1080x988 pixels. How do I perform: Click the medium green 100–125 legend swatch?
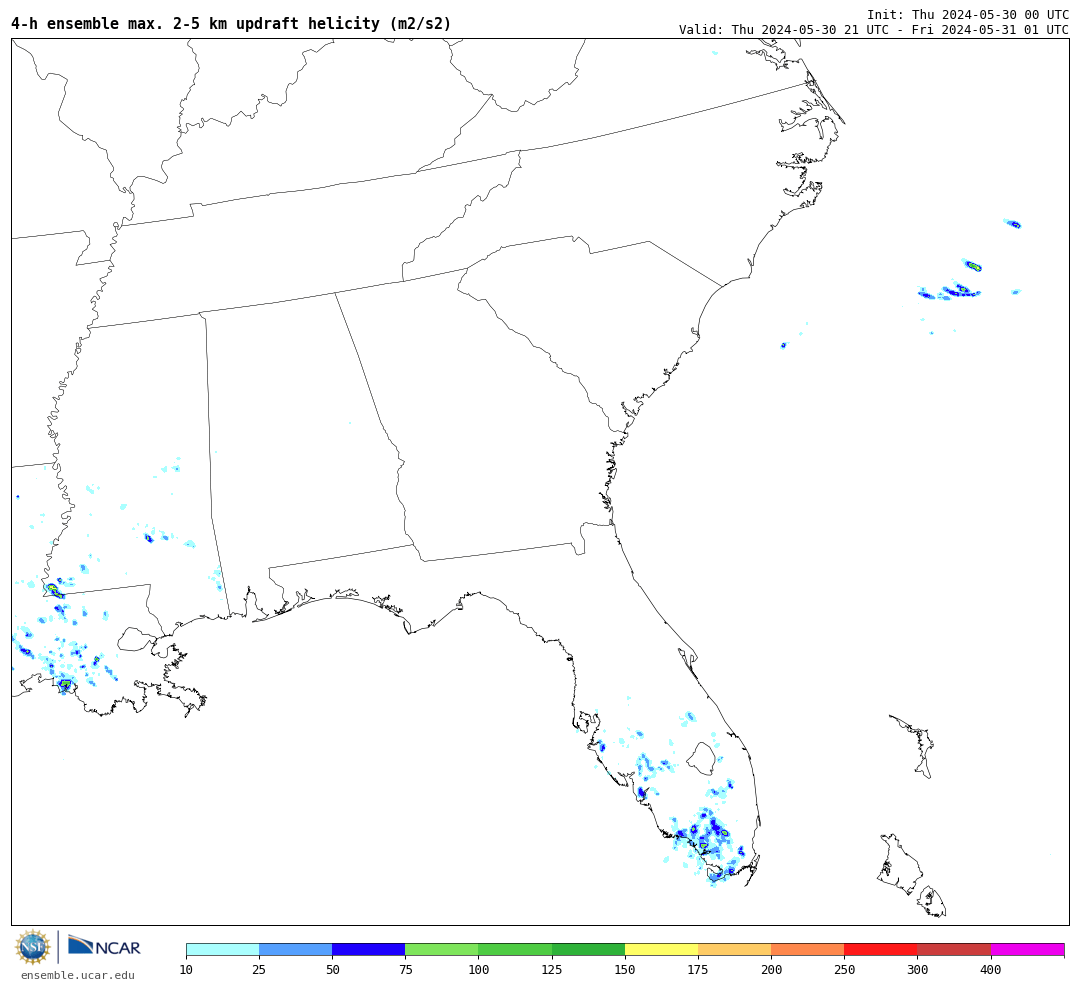[x=515, y=949]
